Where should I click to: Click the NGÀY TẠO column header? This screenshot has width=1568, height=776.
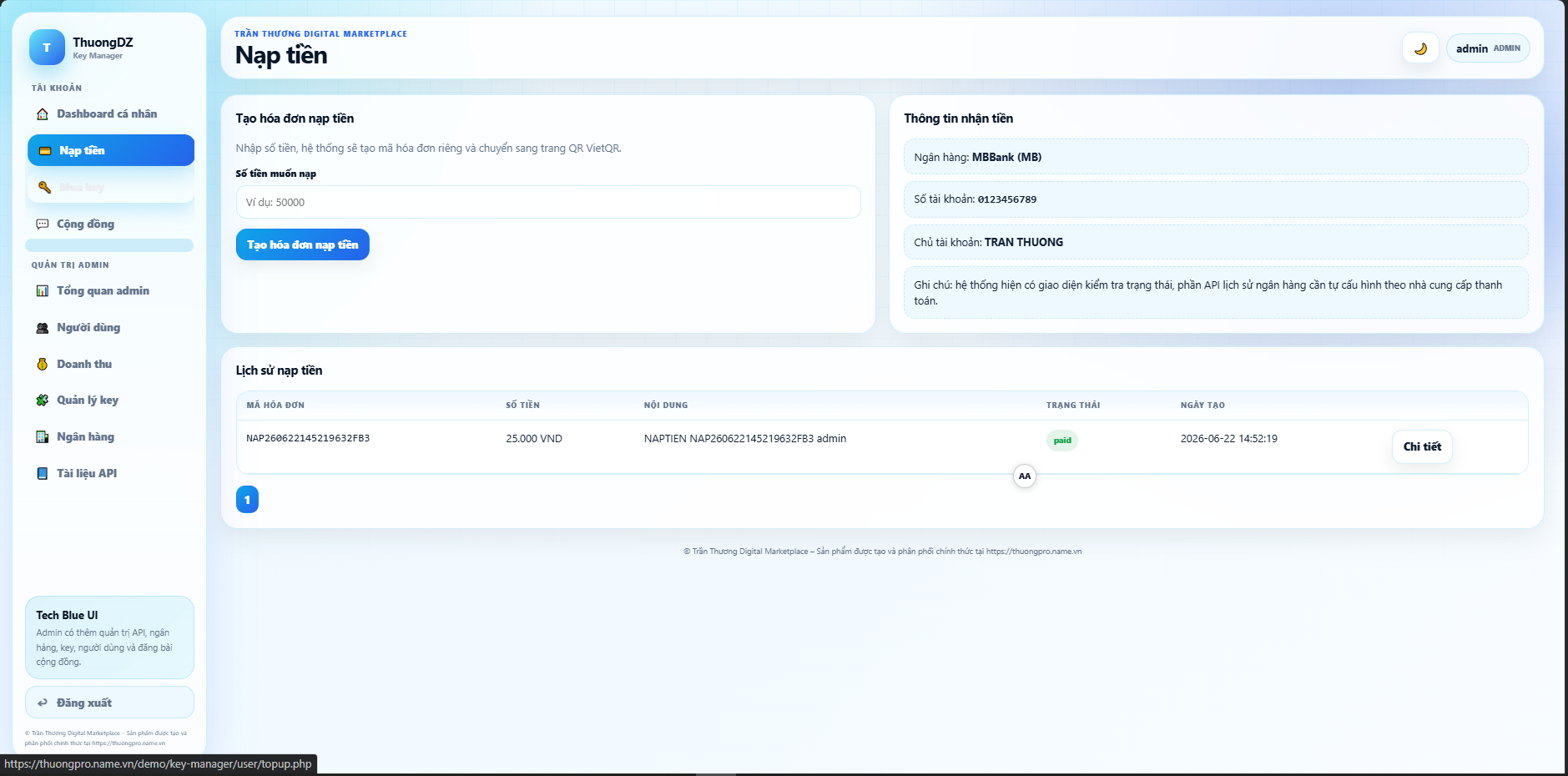[x=1202, y=406]
